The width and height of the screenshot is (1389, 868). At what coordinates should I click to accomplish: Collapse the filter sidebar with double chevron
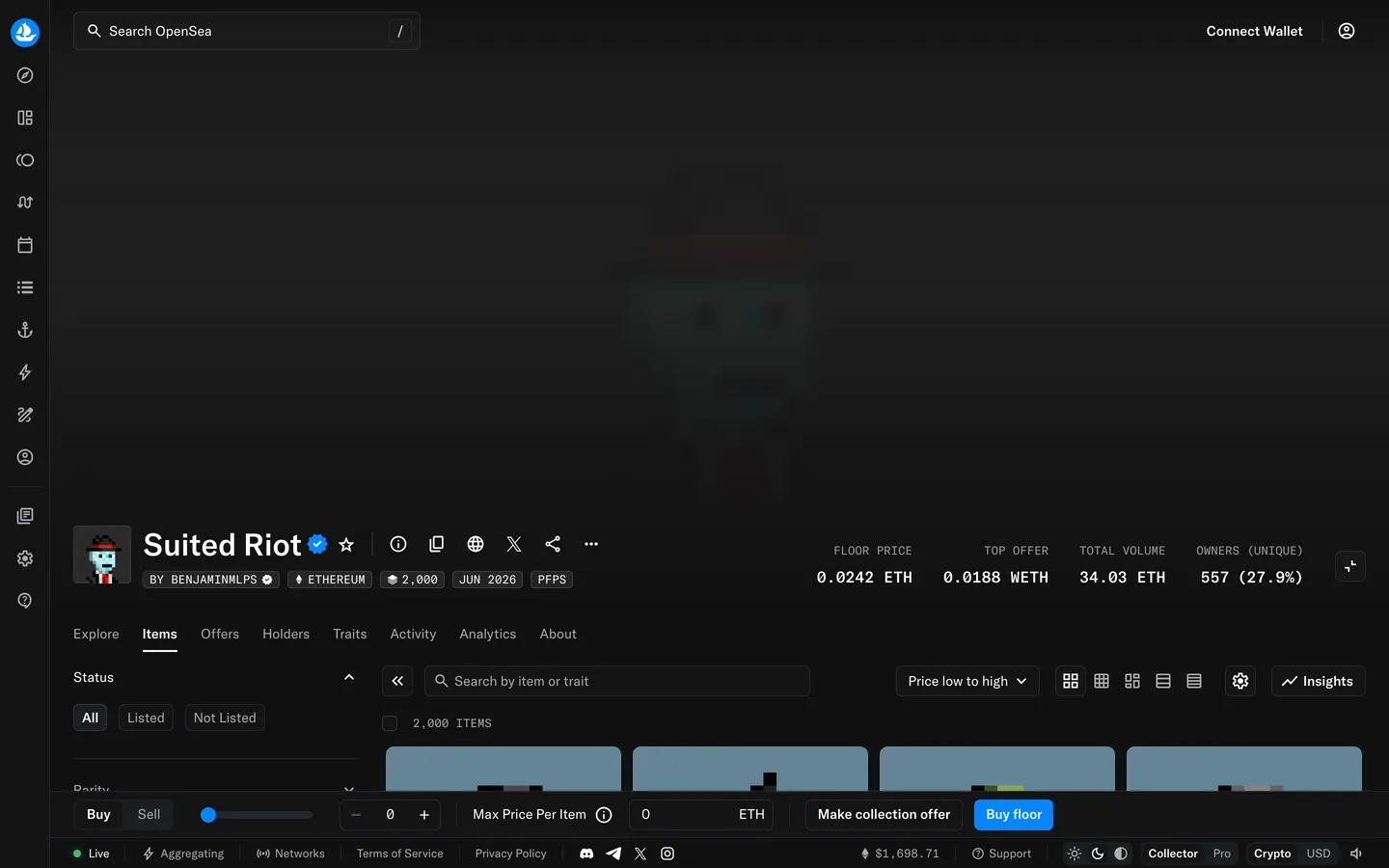[x=397, y=681]
